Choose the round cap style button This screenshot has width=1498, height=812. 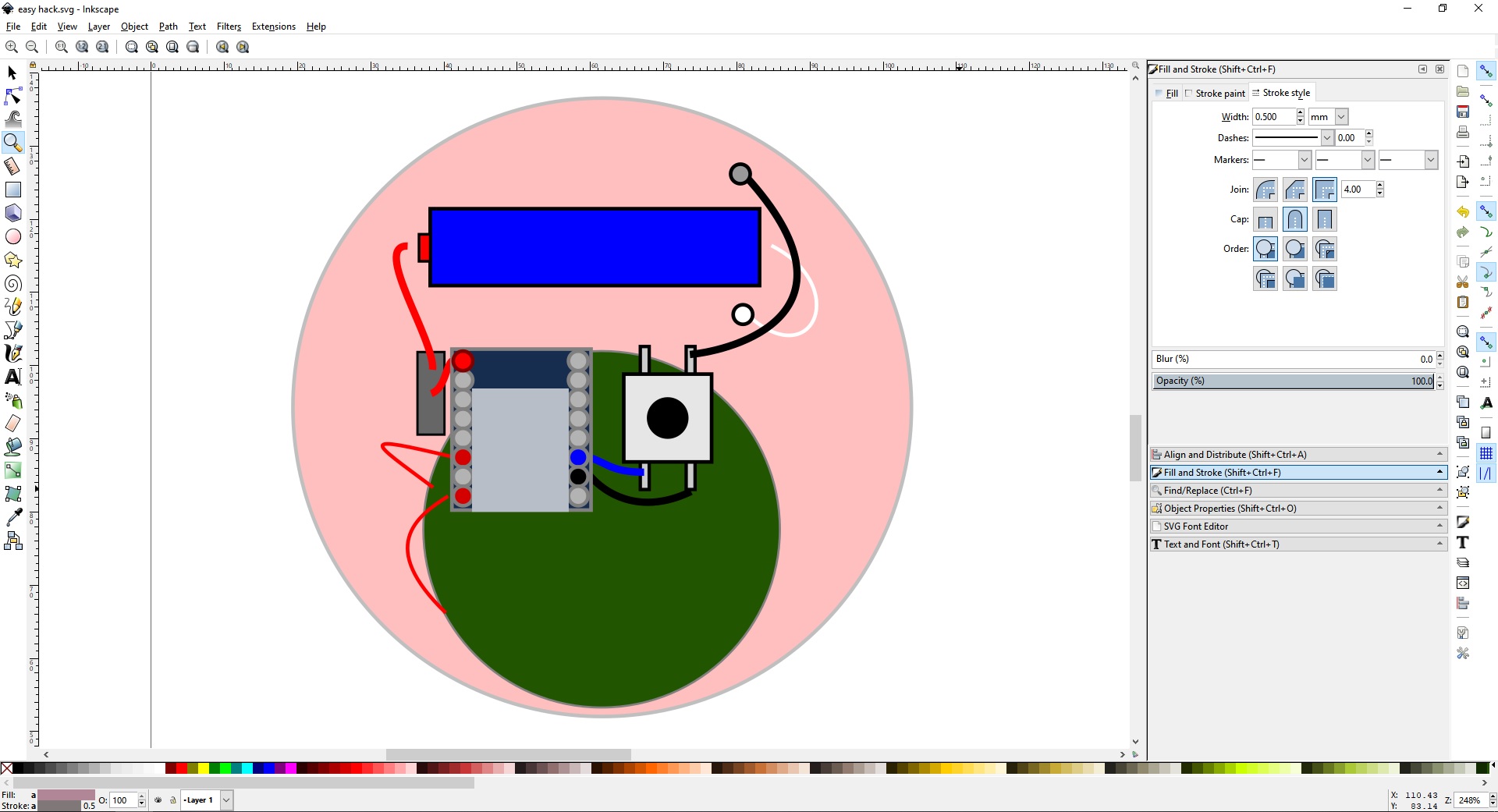[1295, 219]
